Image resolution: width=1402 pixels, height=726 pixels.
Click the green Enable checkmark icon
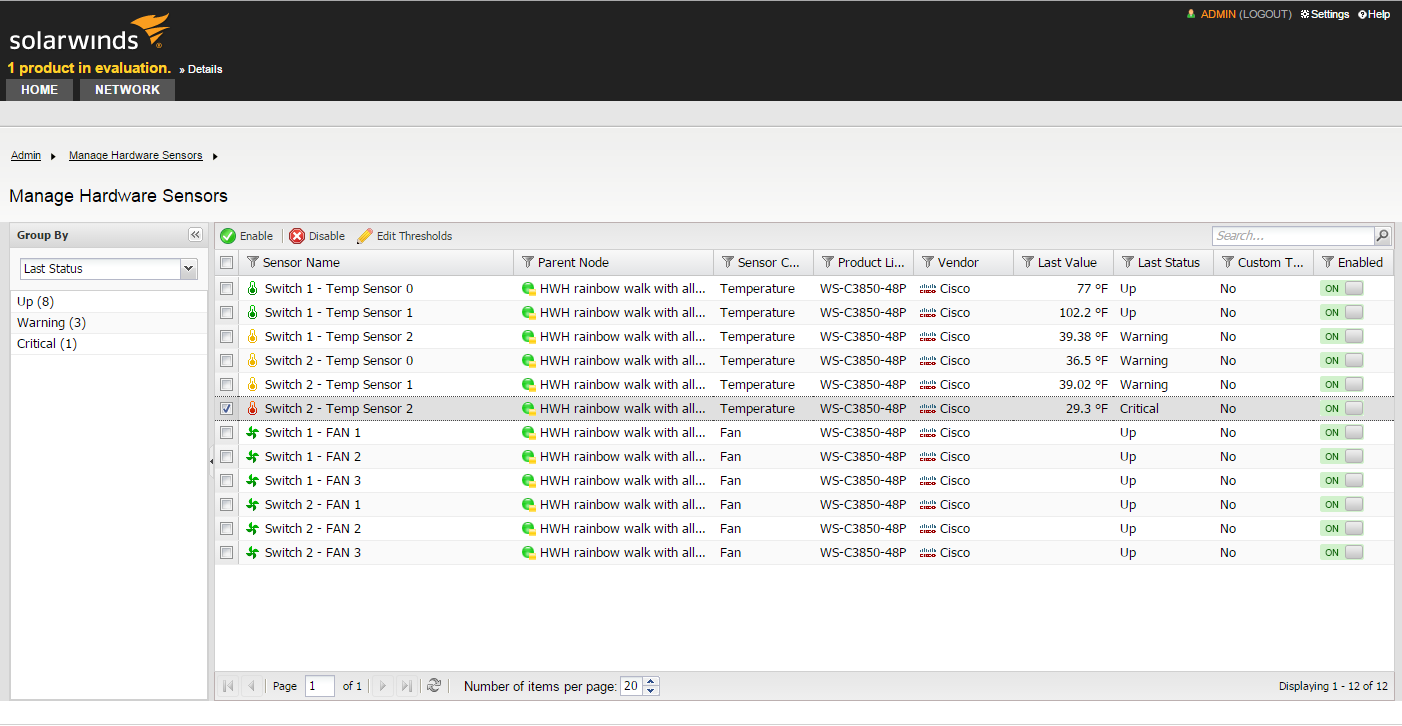228,236
